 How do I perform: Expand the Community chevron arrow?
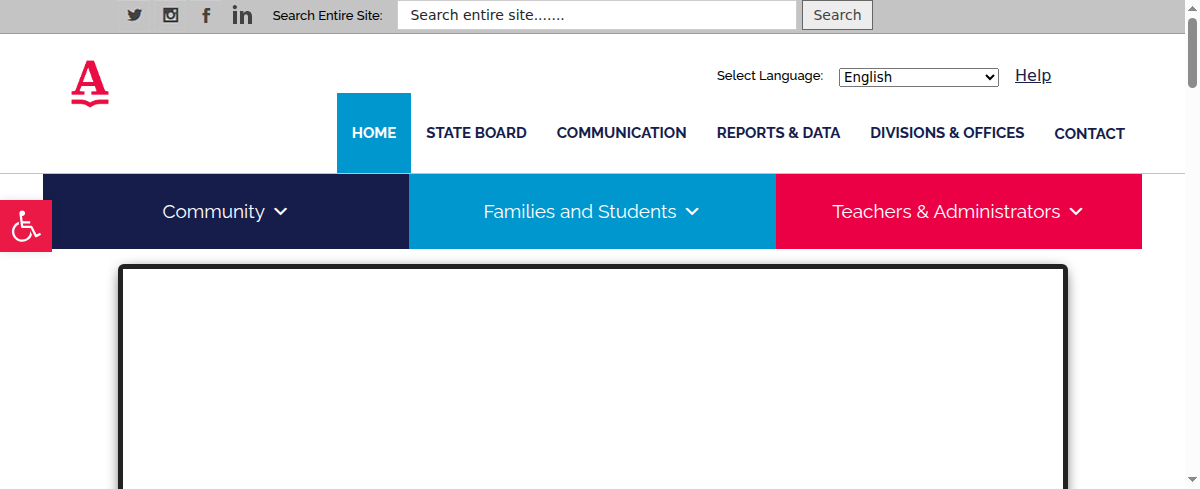coord(281,212)
